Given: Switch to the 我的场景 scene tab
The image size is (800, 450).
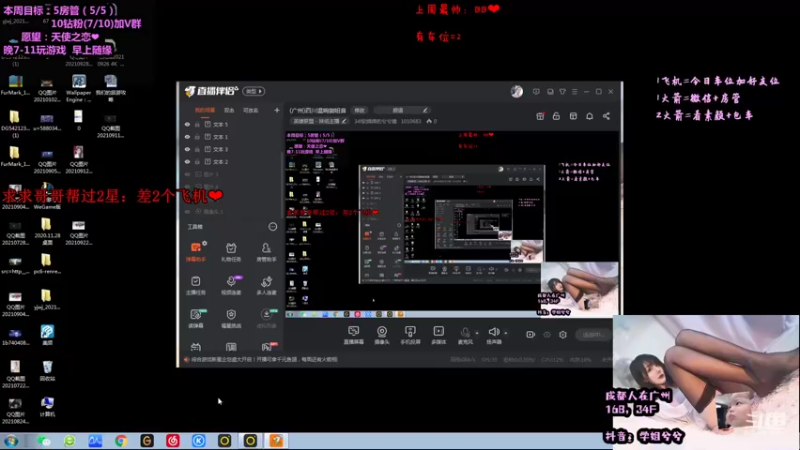Looking at the screenshot, I should (x=205, y=110).
